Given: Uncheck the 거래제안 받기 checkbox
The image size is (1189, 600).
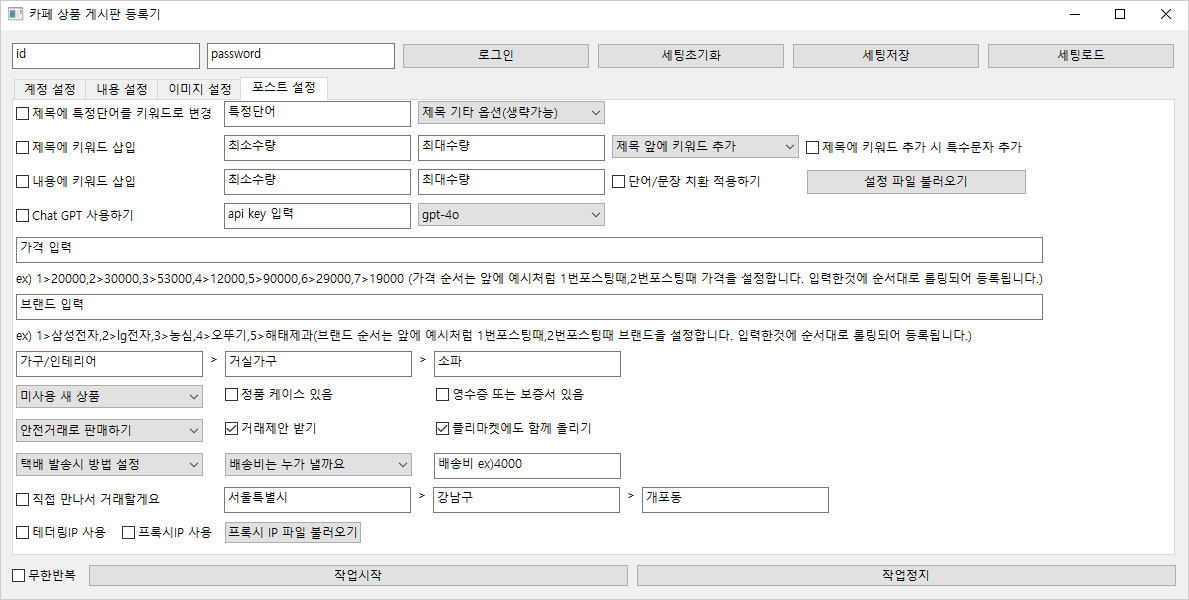Looking at the screenshot, I should (233, 429).
